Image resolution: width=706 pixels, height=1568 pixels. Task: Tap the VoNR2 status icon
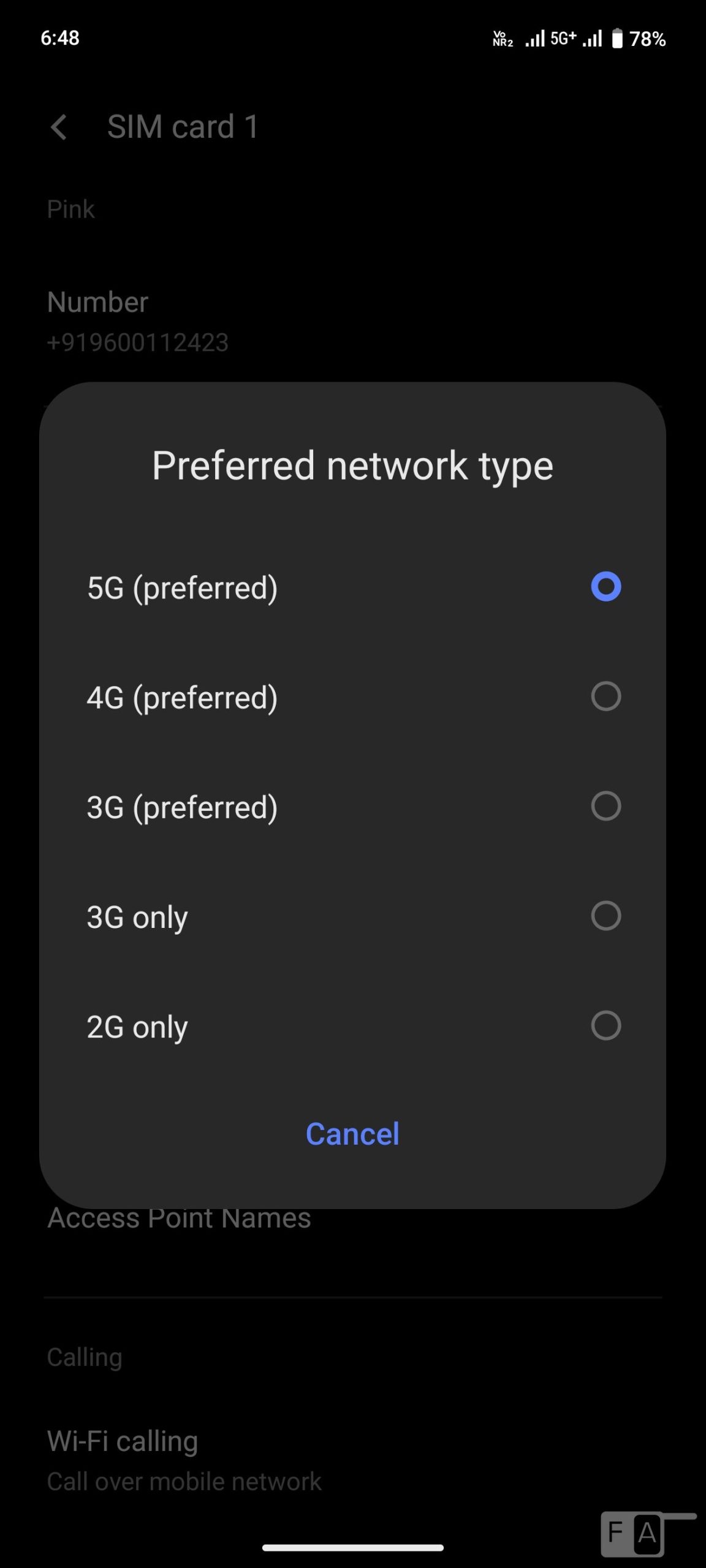[503, 39]
